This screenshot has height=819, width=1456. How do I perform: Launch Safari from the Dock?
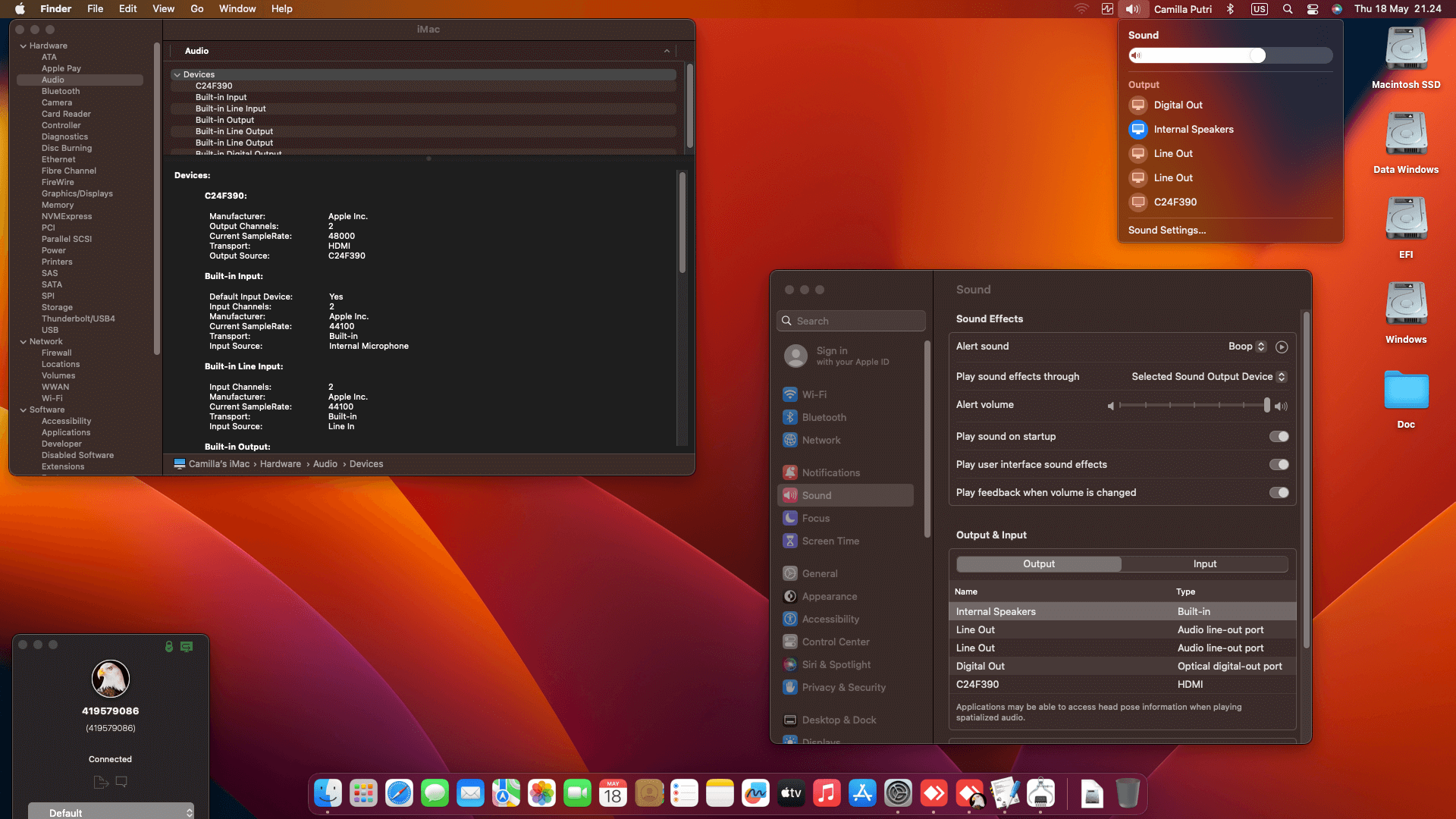click(x=399, y=793)
